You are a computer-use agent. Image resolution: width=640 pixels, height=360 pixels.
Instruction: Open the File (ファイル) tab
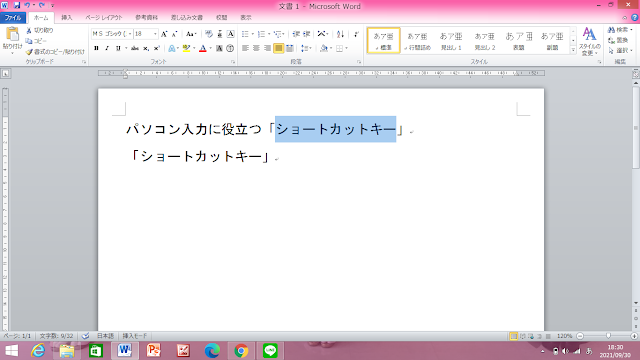(13, 18)
